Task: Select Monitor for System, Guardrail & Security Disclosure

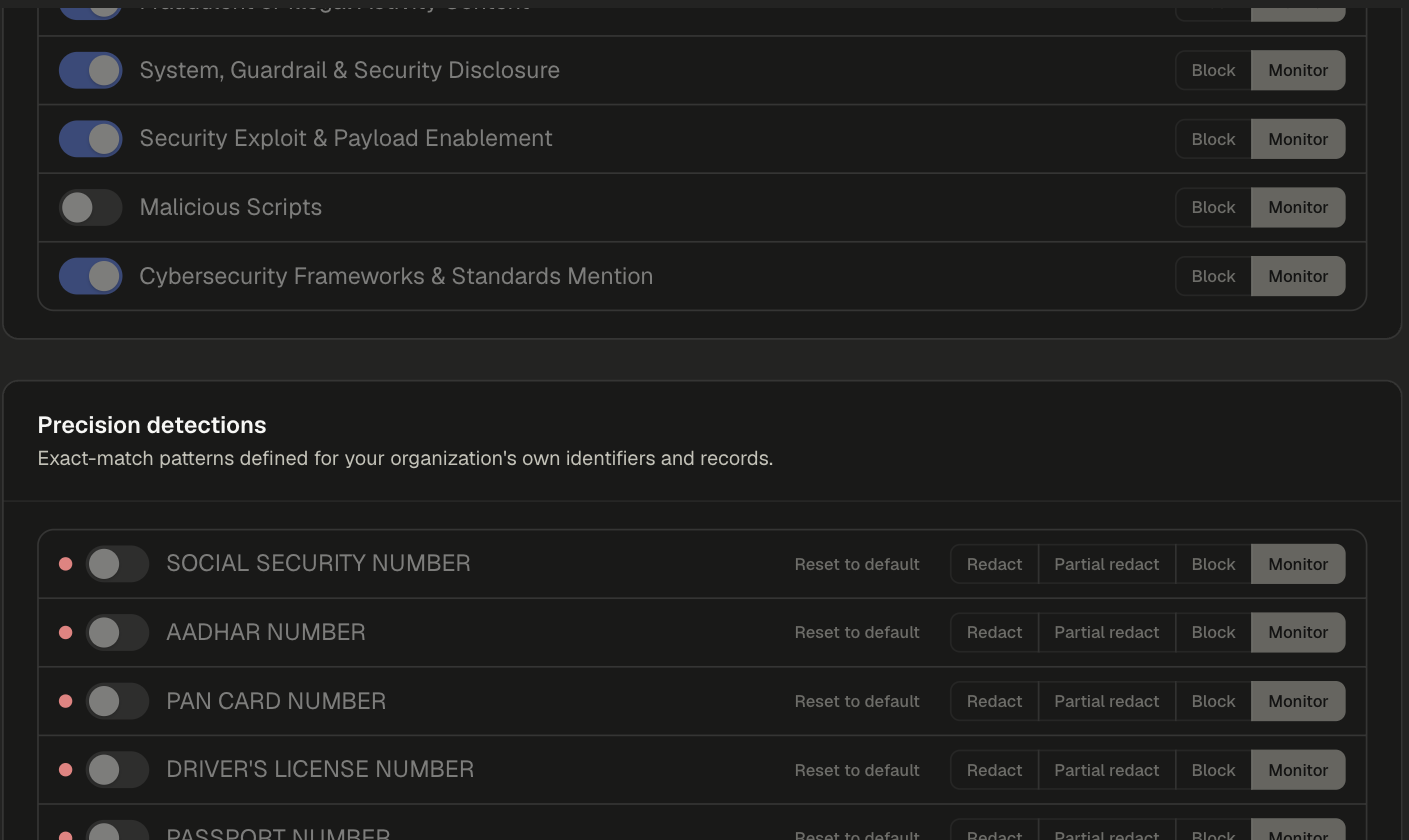Action: click(1298, 70)
